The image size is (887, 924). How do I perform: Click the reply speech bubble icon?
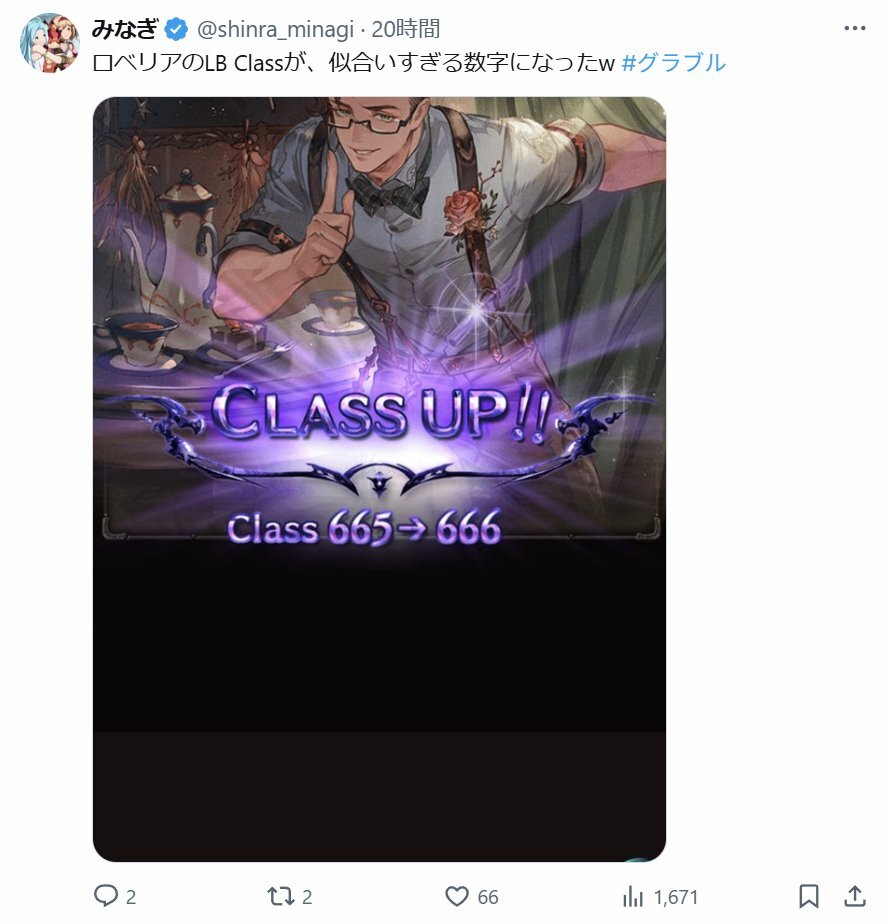tap(106, 896)
